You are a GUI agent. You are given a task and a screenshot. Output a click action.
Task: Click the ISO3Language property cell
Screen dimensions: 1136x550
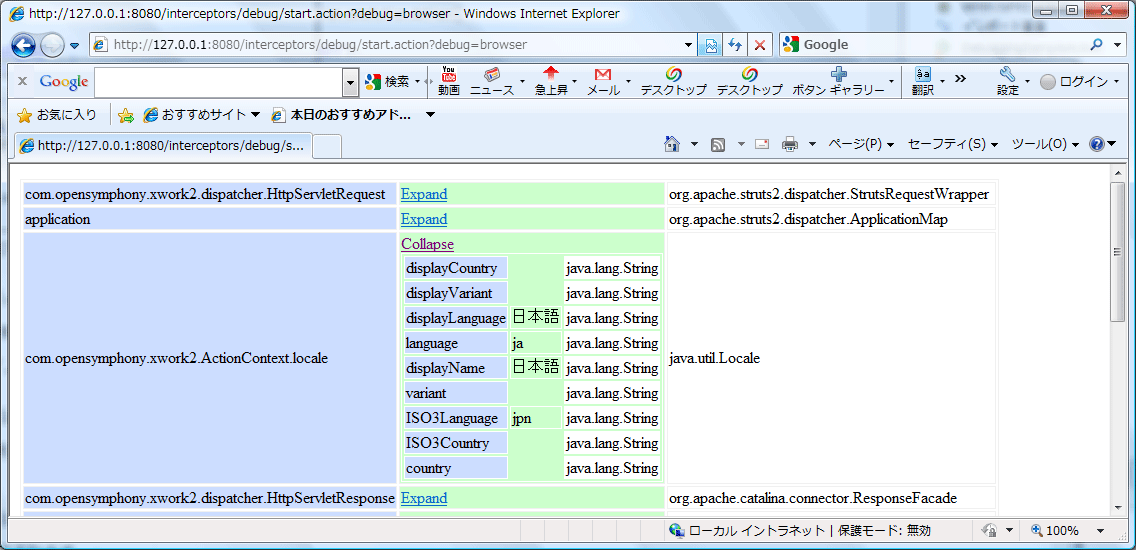[456, 418]
